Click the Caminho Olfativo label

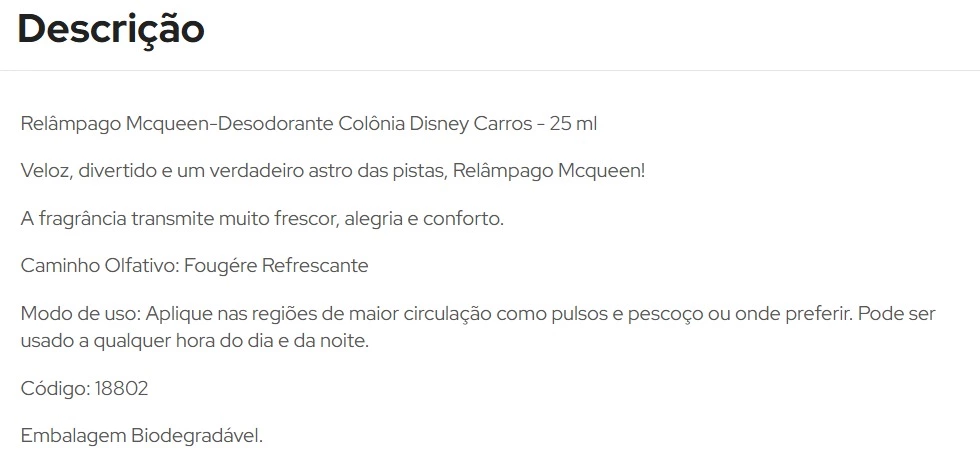click(101, 265)
